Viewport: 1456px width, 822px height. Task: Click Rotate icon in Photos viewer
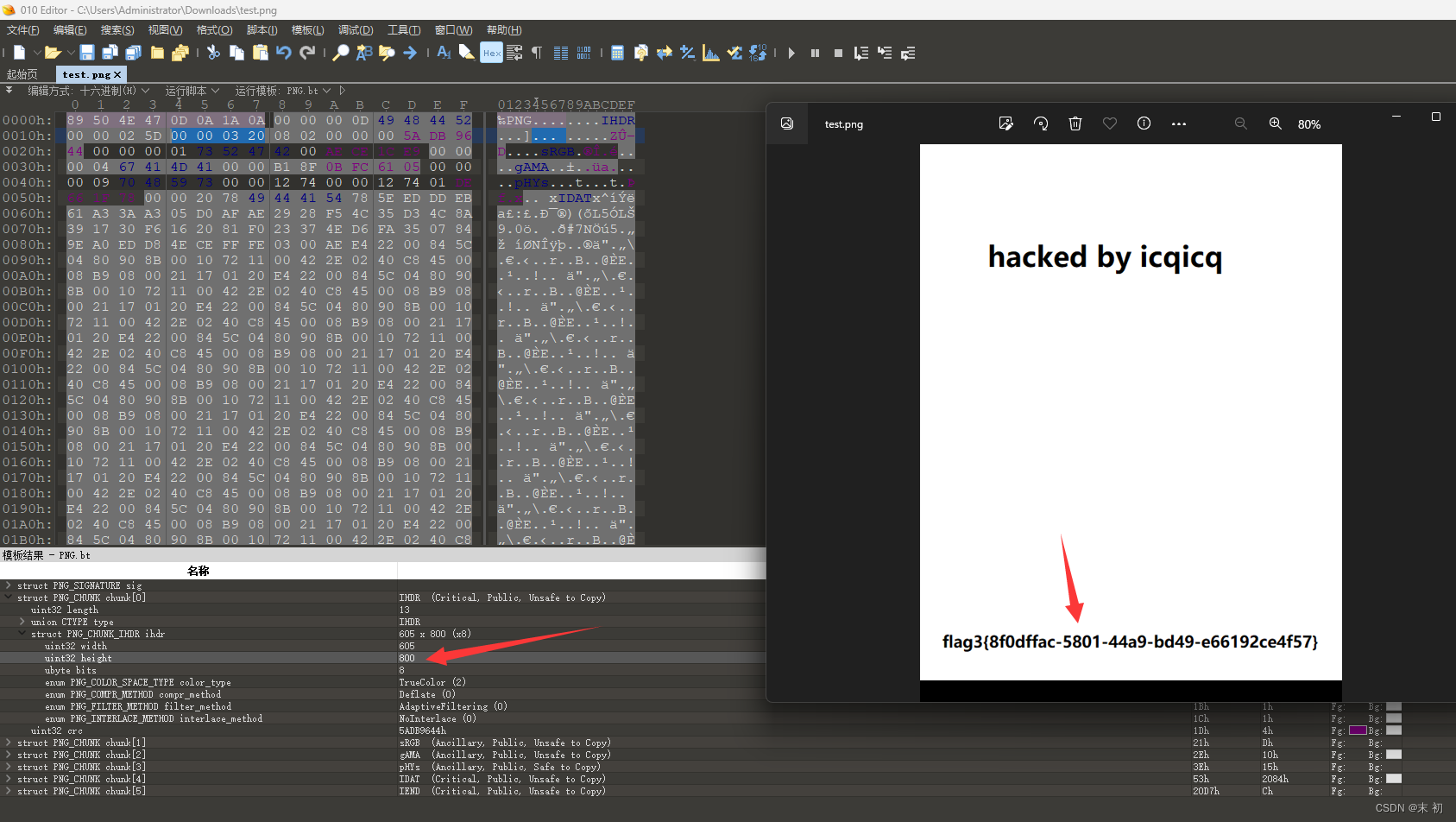[1041, 123]
